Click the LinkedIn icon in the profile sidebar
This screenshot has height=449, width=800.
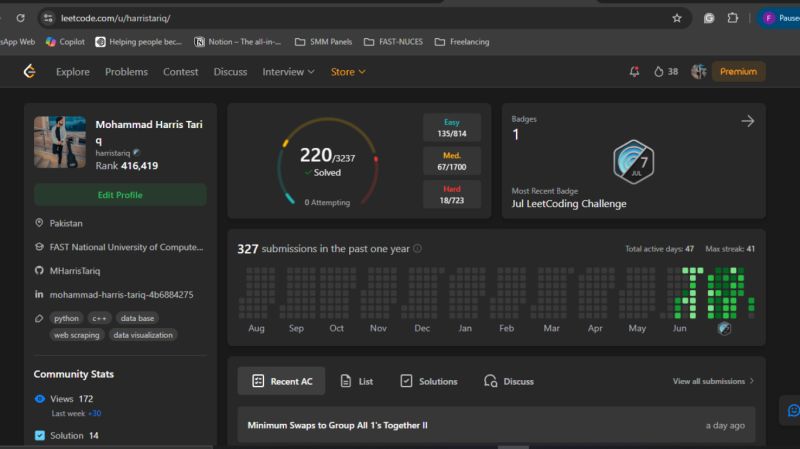point(39,294)
